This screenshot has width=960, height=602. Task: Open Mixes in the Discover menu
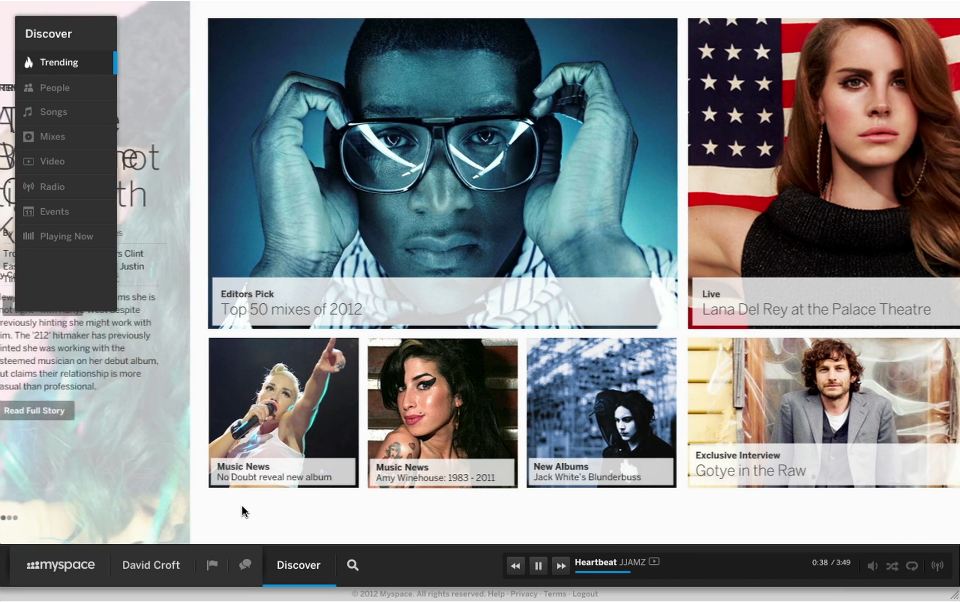(x=66, y=137)
